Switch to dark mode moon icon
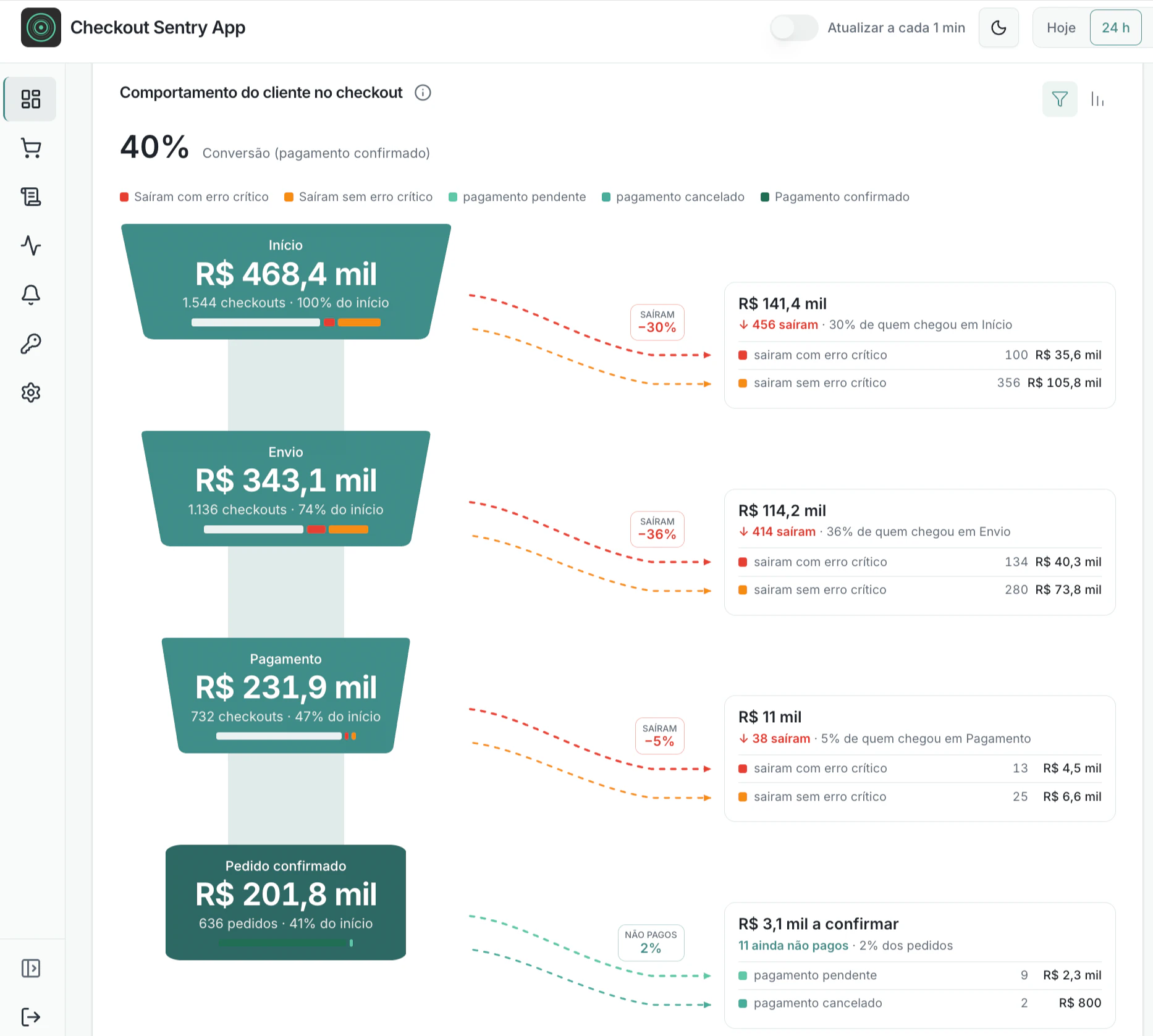This screenshot has height=1036, width=1153. 999,28
